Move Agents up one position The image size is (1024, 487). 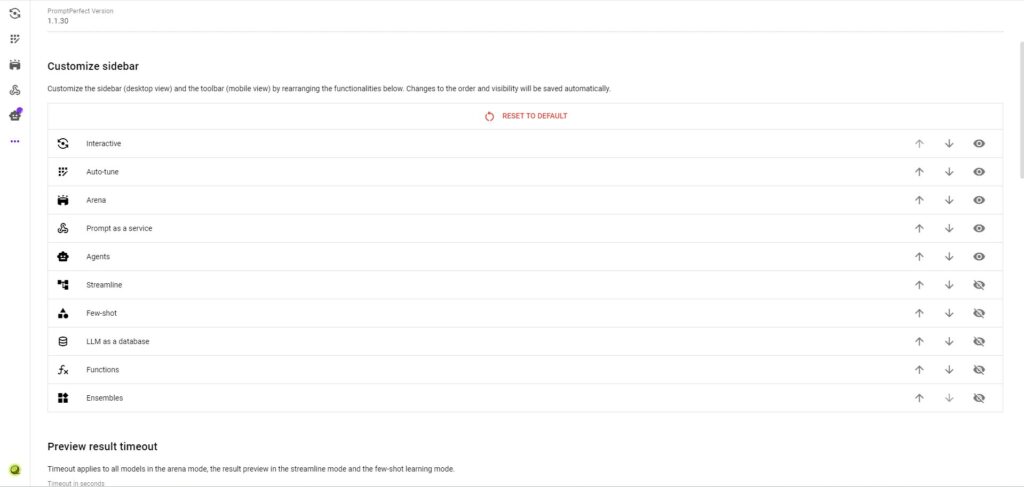pyautogui.click(x=920, y=257)
